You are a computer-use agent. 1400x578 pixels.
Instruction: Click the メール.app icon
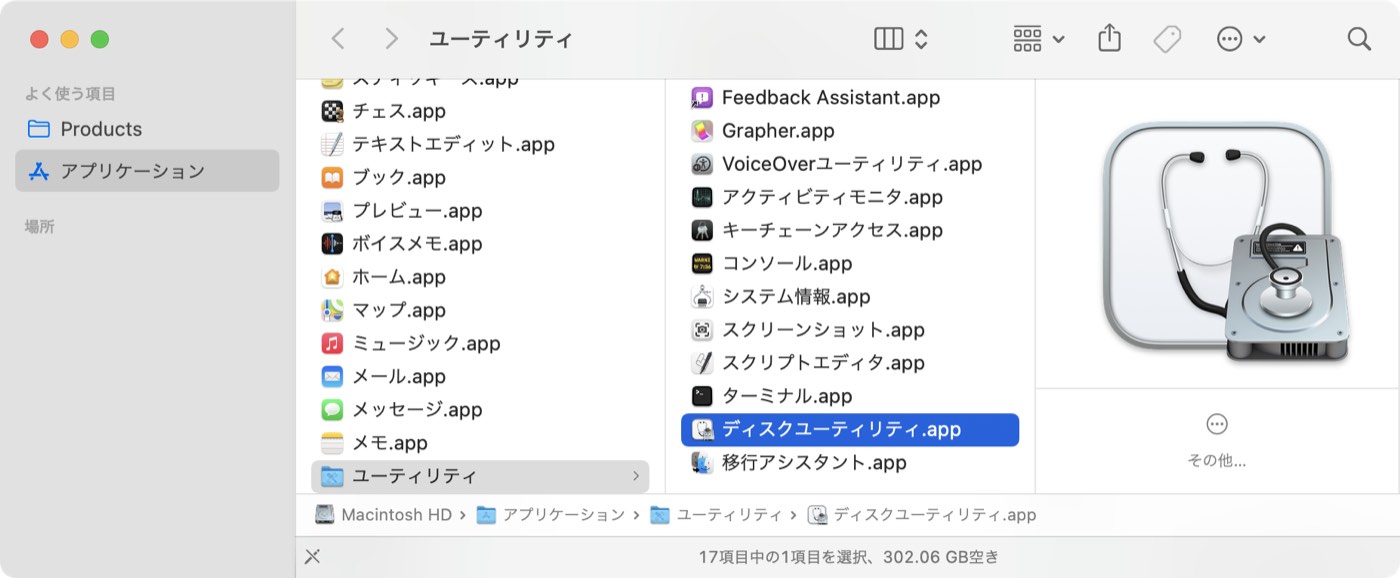[332, 376]
